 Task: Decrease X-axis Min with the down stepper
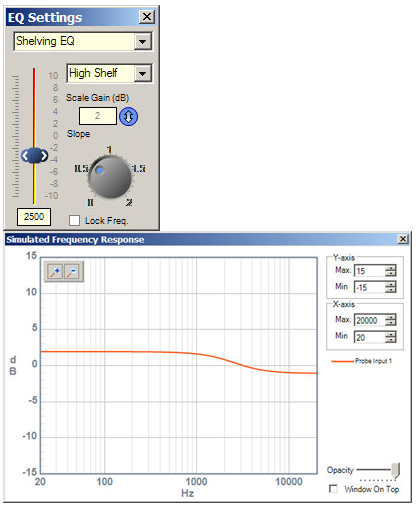(x=391, y=340)
